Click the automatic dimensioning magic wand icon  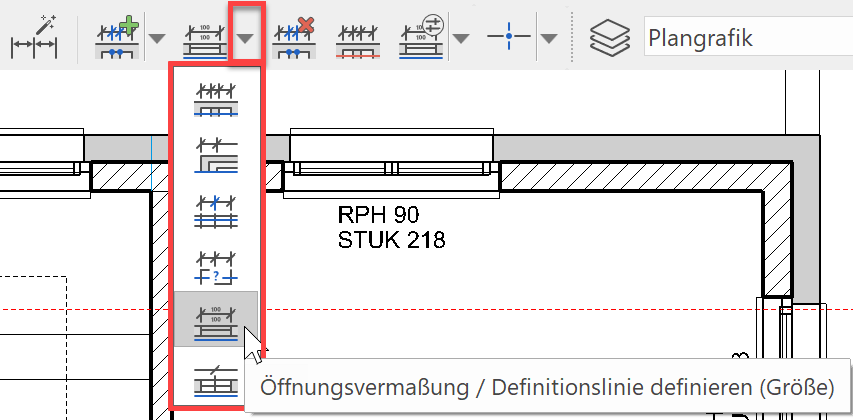pyautogui.click(x=34, y=38)
